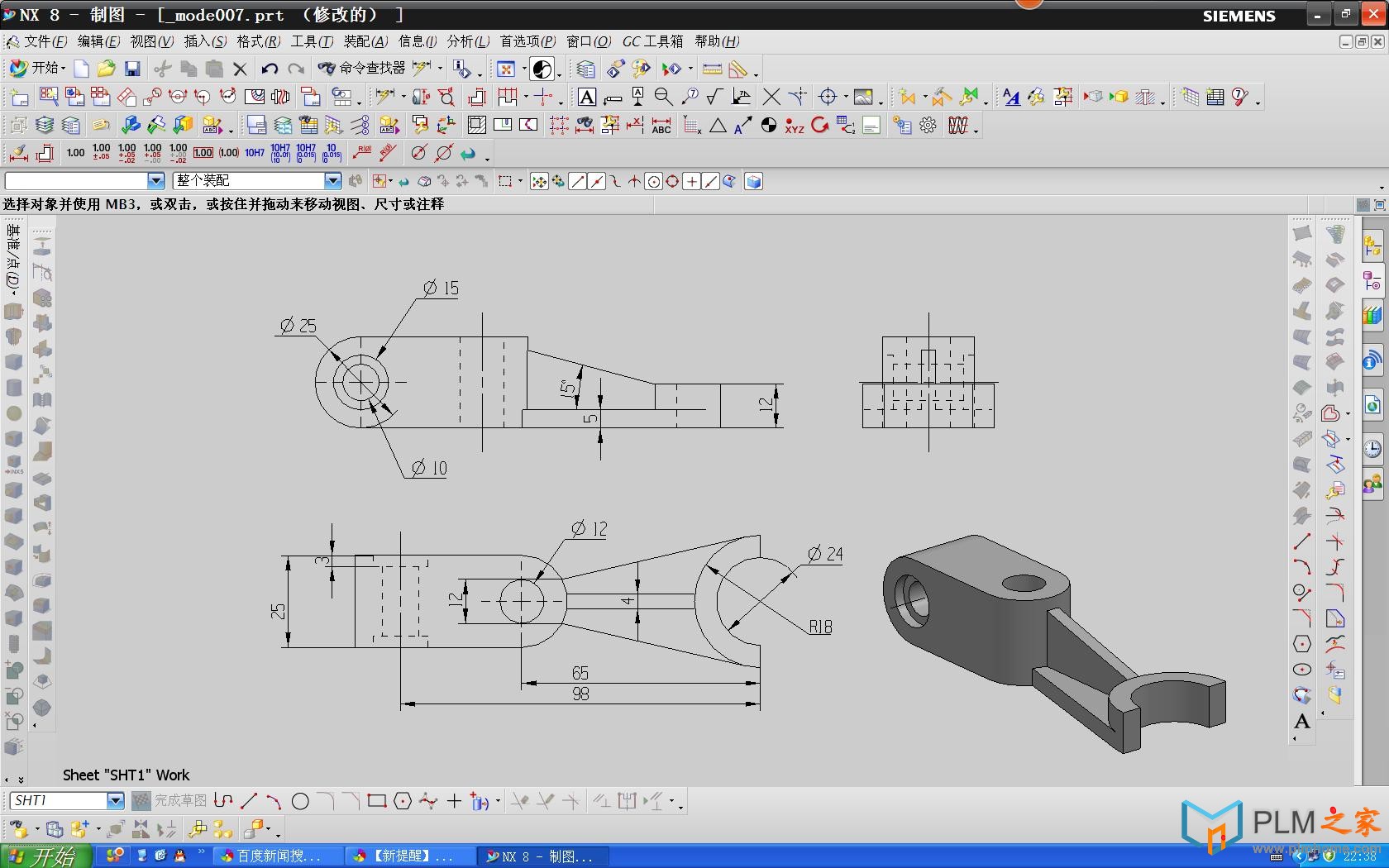Click the 98 overall length dimension
This screenshot has width=1389, height=868.
pos(580,694)
